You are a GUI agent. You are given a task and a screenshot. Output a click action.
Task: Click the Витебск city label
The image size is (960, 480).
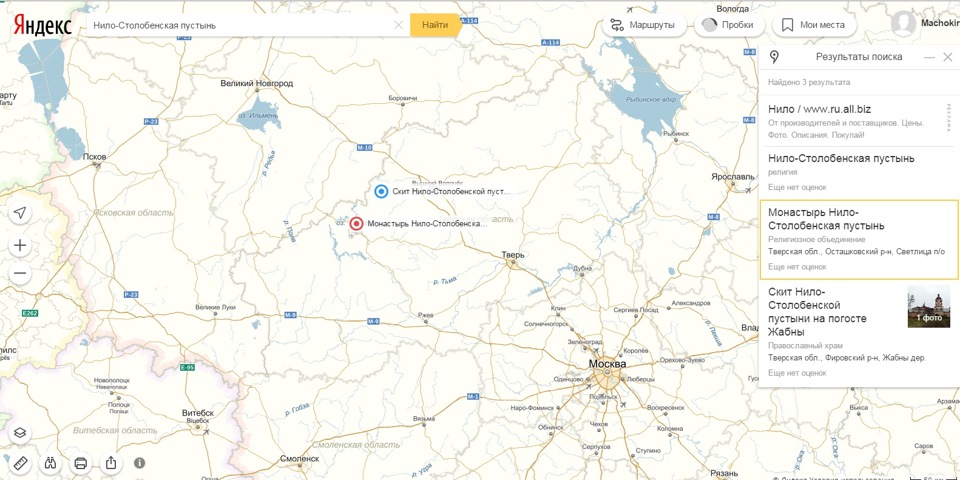click(198, 413)
